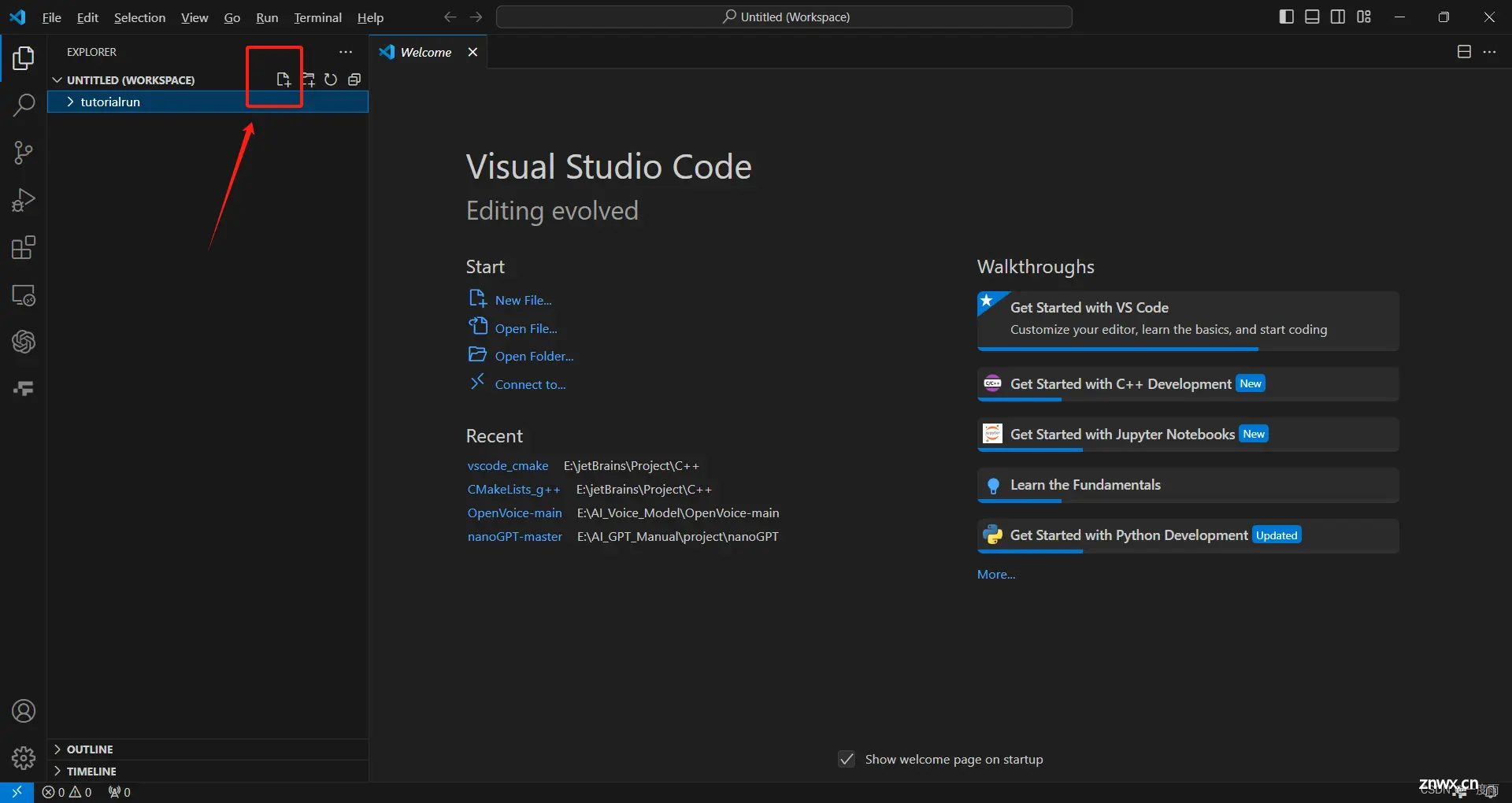Toggle the Secondary Side Bar
Viewport: 1512px width, 803px height.
[x=1338, y=17]
